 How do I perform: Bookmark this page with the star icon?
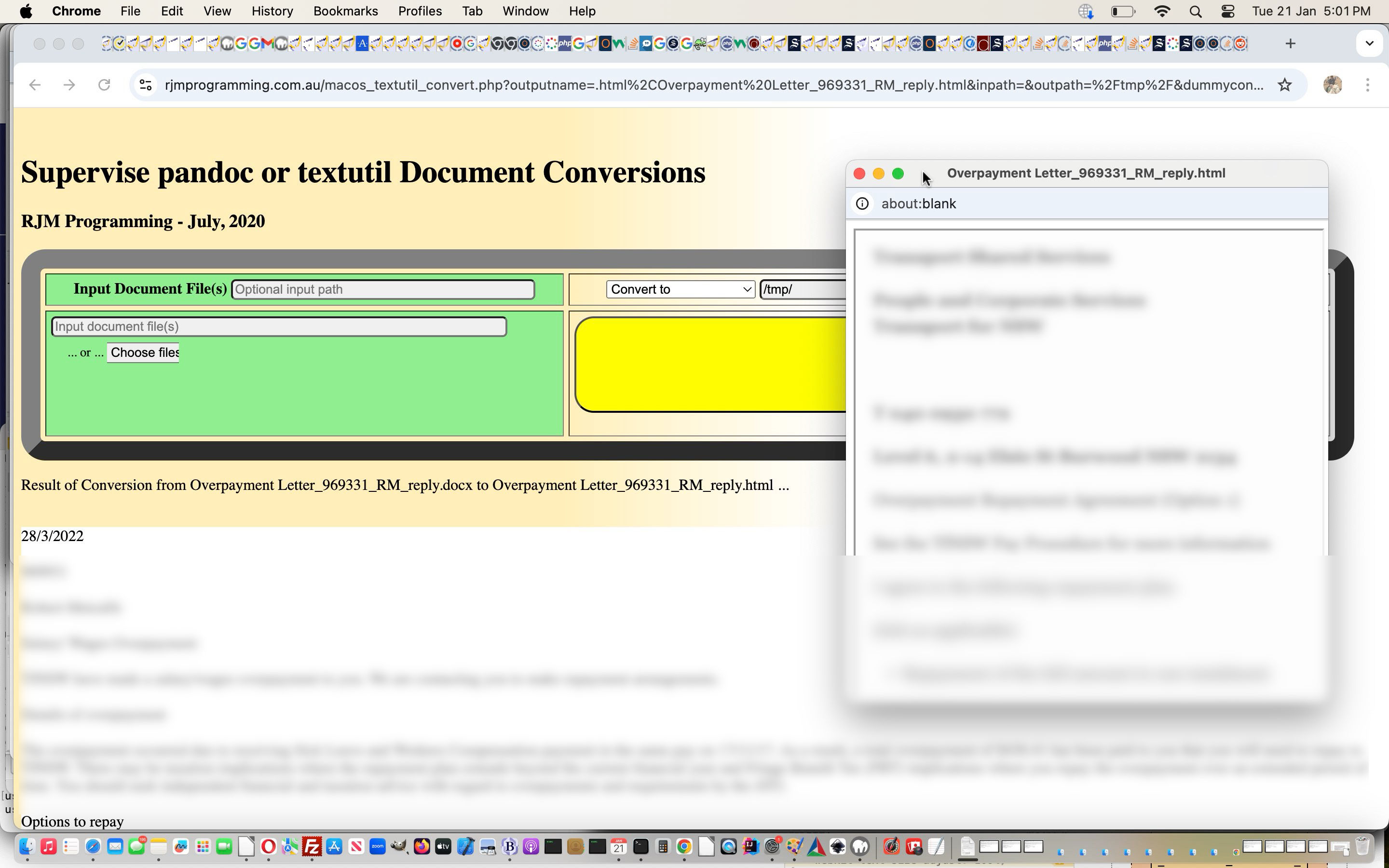(x=1284, y=85)
